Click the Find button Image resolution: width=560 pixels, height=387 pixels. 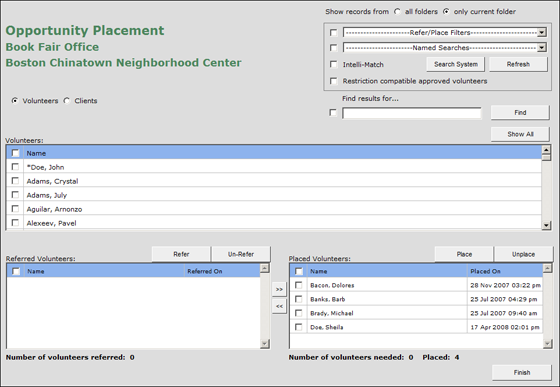point(520,112)
